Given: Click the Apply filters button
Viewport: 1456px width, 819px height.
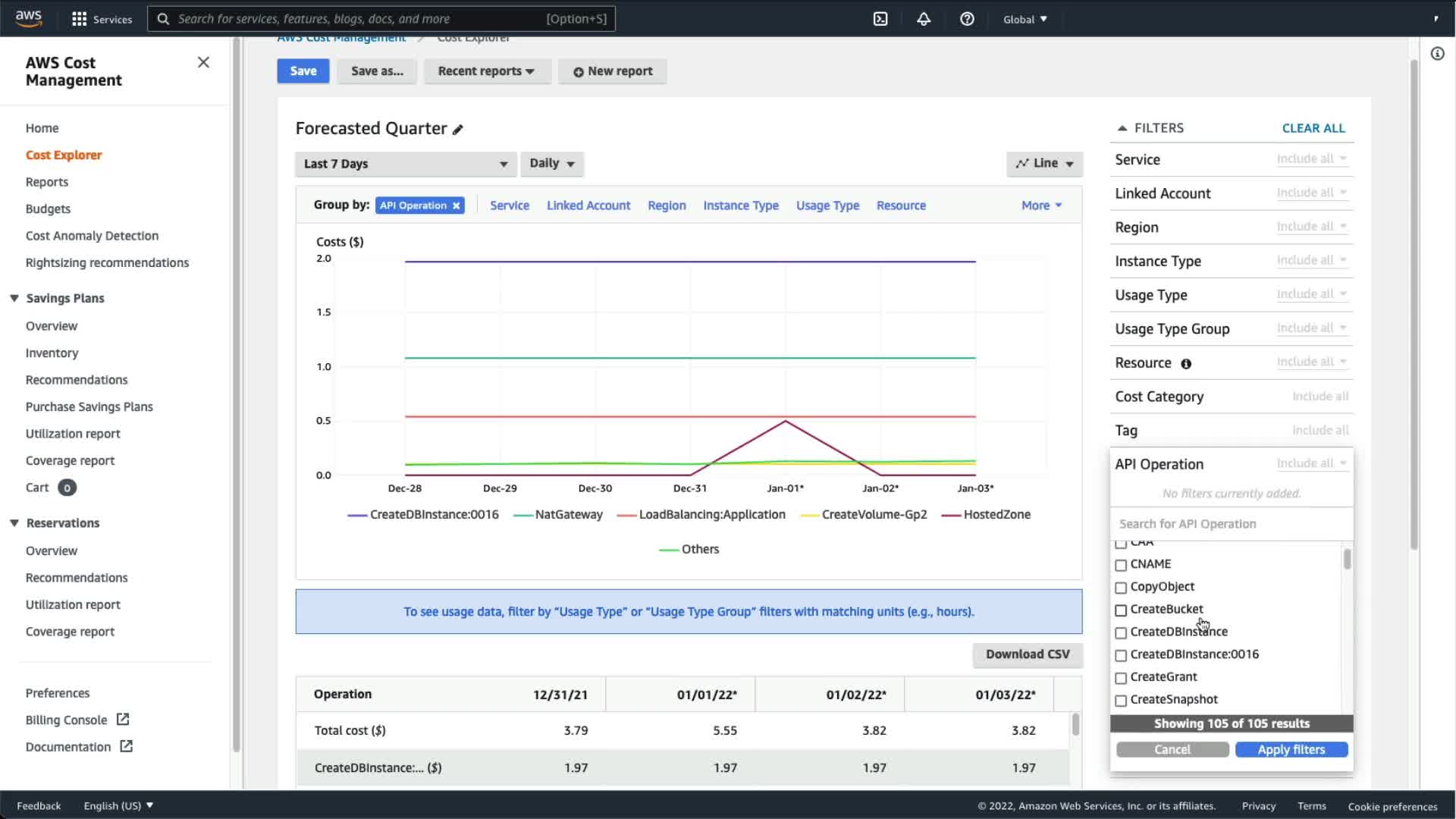Looking at the screenshot, I should pos(1291,749).
